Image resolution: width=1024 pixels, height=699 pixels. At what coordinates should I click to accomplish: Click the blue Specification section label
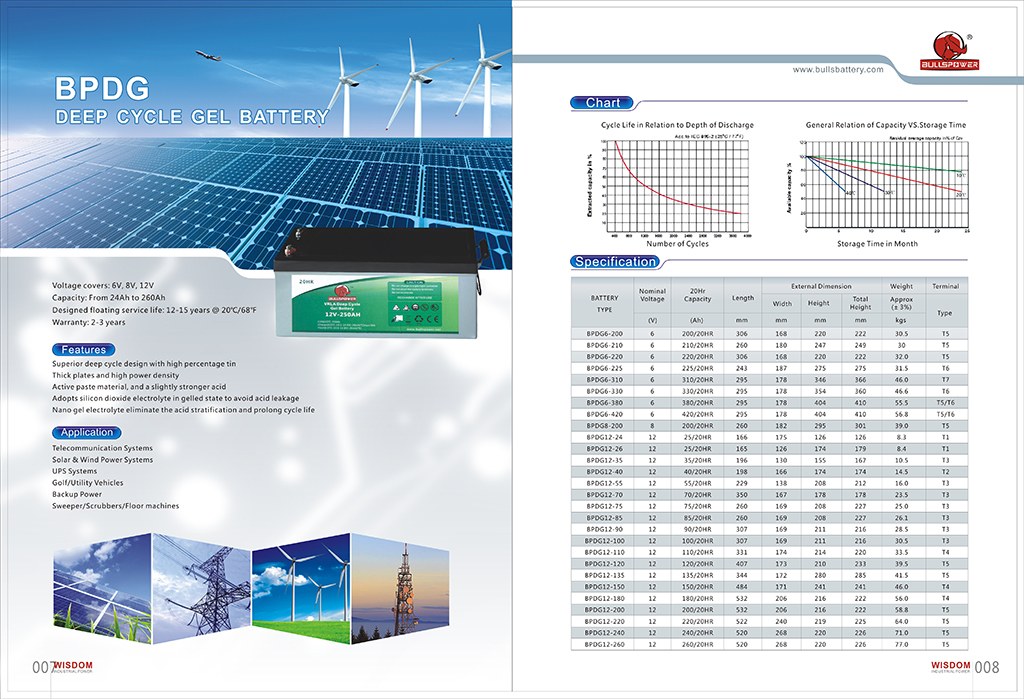[x=615, y=262]
